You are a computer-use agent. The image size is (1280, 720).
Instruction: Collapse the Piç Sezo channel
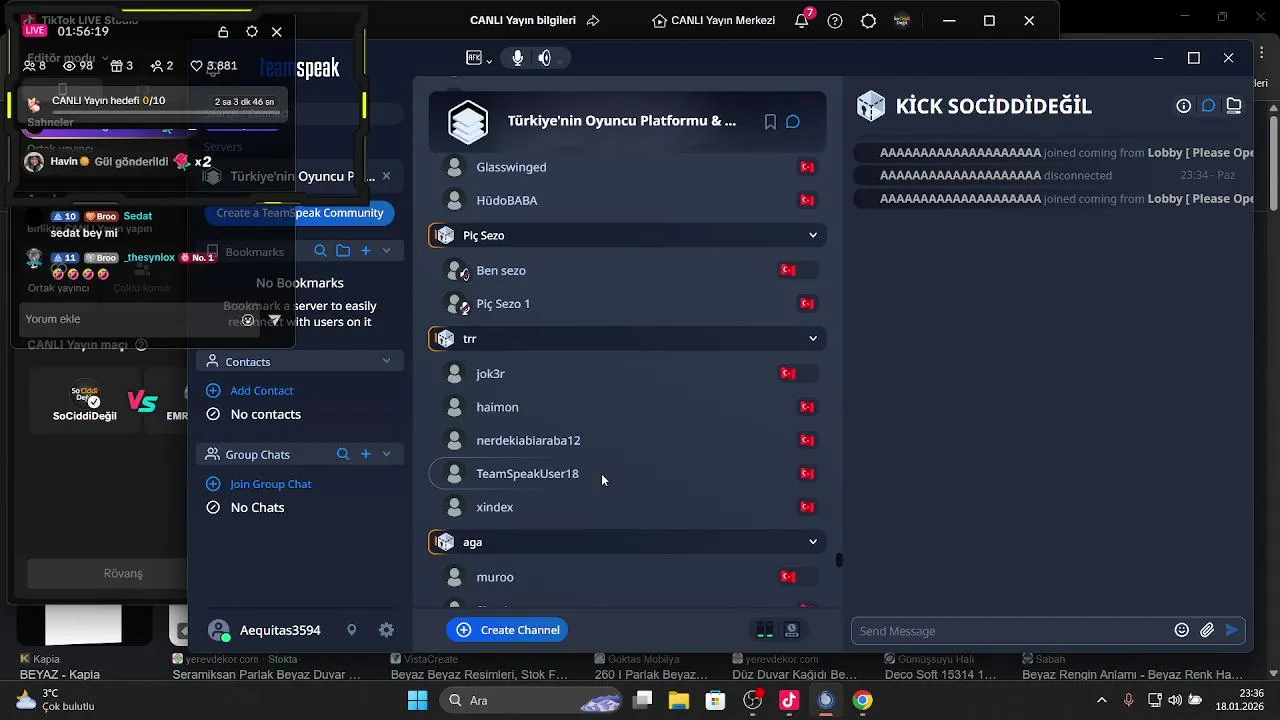(x=813, y=235)
